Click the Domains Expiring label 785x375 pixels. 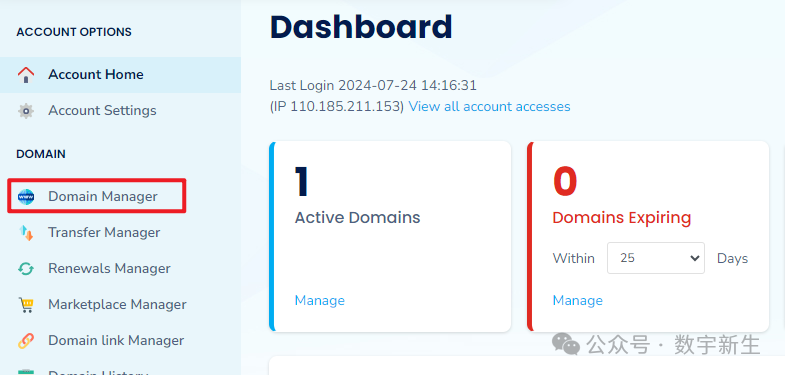(622, 218)
